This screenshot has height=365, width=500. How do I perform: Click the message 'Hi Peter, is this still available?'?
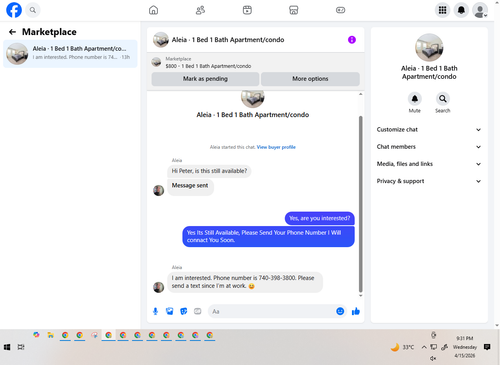tap(209, 171)
